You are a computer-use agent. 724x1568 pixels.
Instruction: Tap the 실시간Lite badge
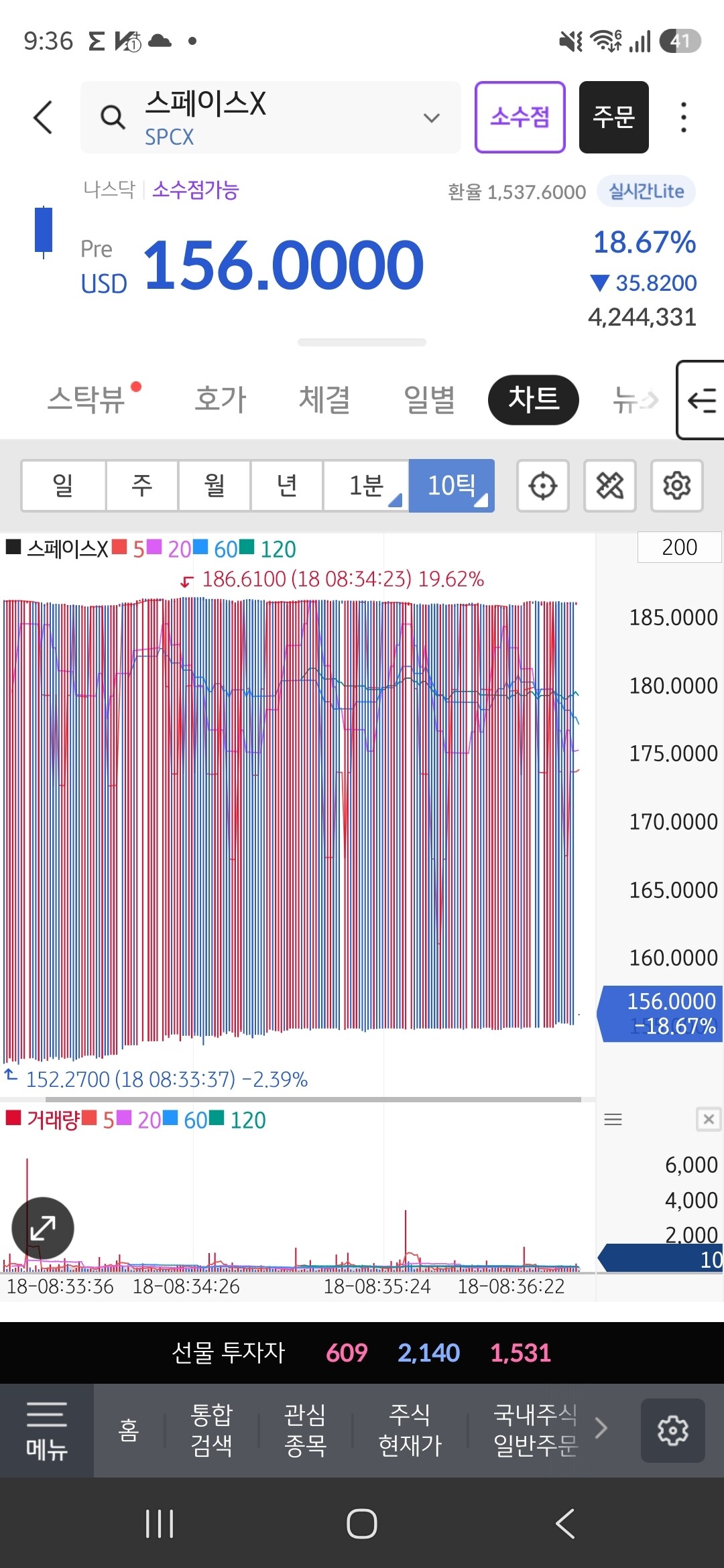[646, 192]
